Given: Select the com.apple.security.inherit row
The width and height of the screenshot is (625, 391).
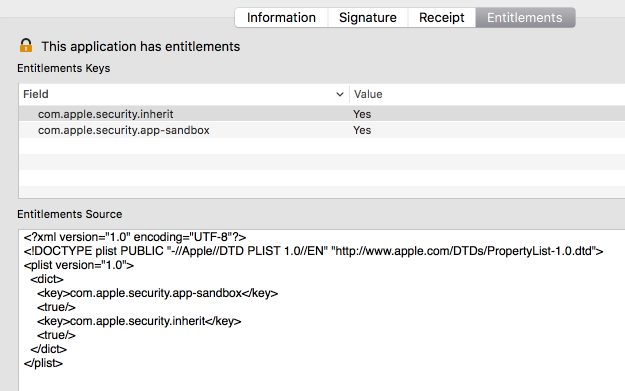Looking at the screenshot, I should point(322,114).
